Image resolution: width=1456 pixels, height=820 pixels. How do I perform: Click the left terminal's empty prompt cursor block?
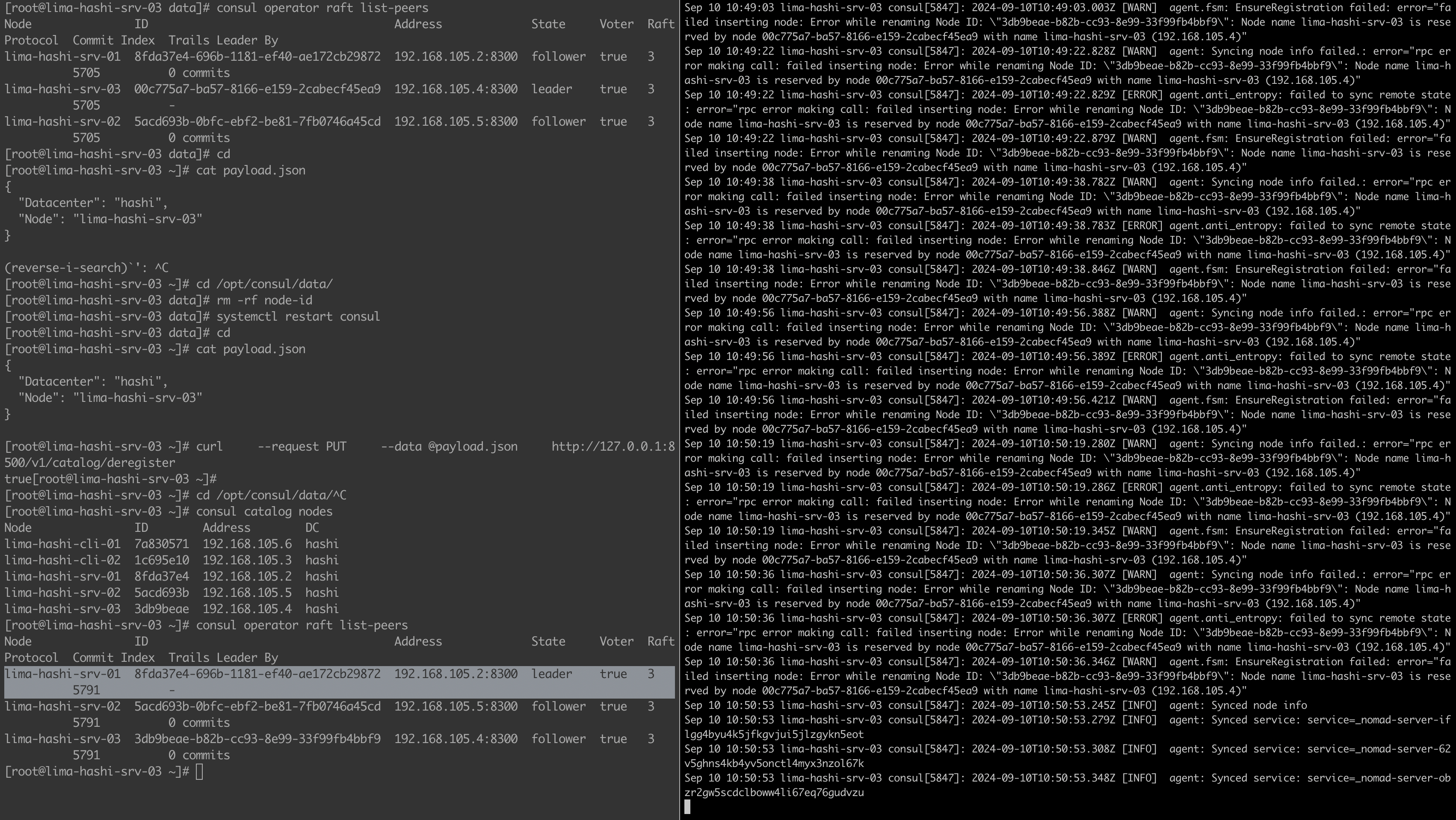199,771
